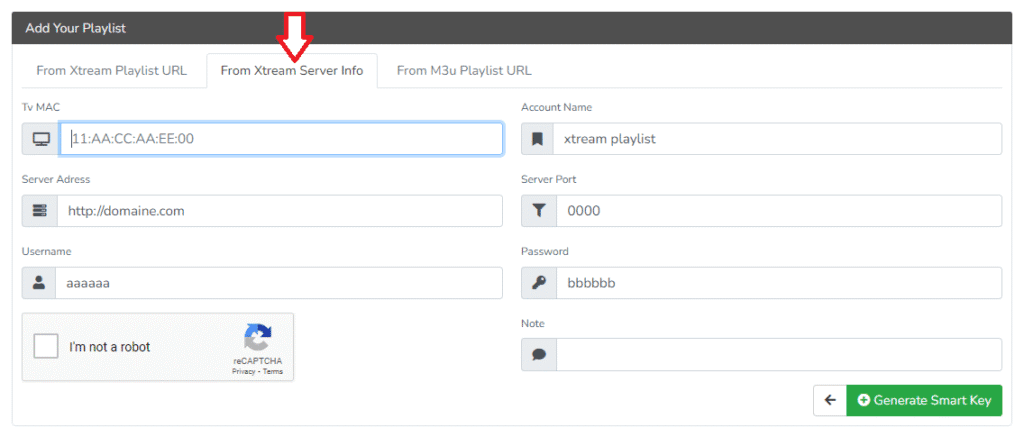Image resolution: width=1024 pixels, height=437 pixels.
Task: Switch to From Xtream Playlist URL tab
Action: tap(111, 71)
